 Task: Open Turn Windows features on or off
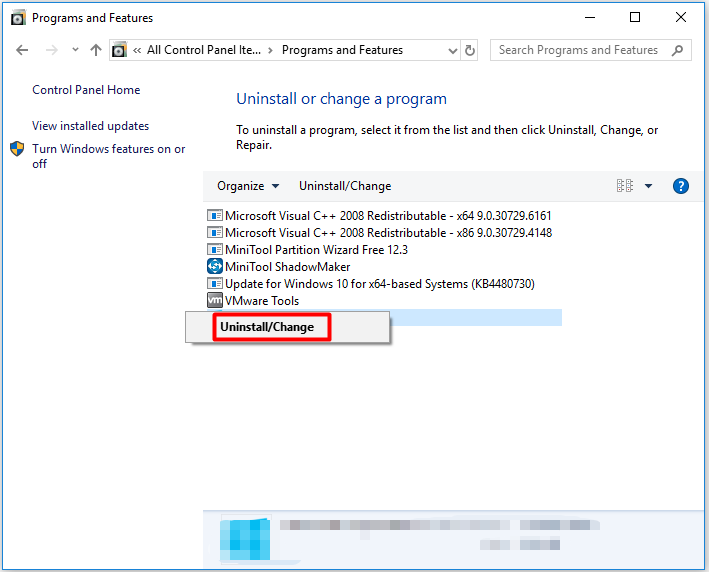[x=109, y=156]
